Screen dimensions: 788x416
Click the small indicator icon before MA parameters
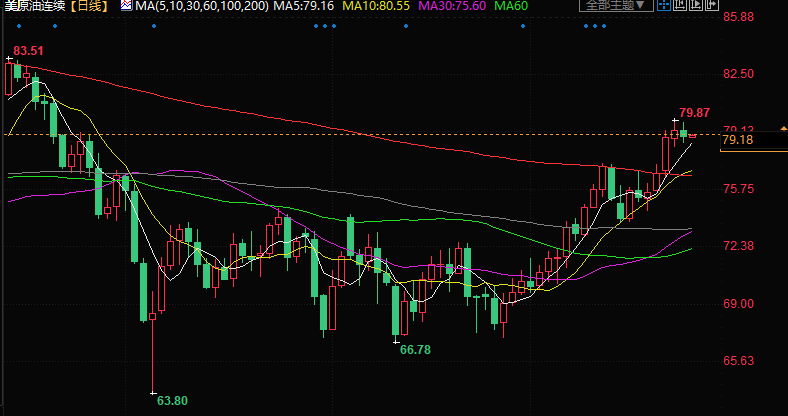[x=126, y=7]
